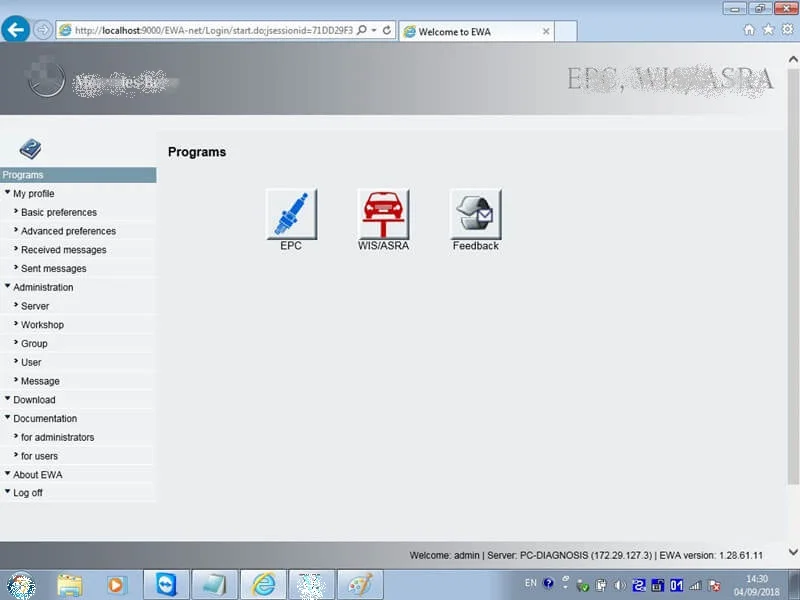800x600 pixels.
Task: Open Windows Explorer from the taskbar
Action: click(x=70, y=585)
